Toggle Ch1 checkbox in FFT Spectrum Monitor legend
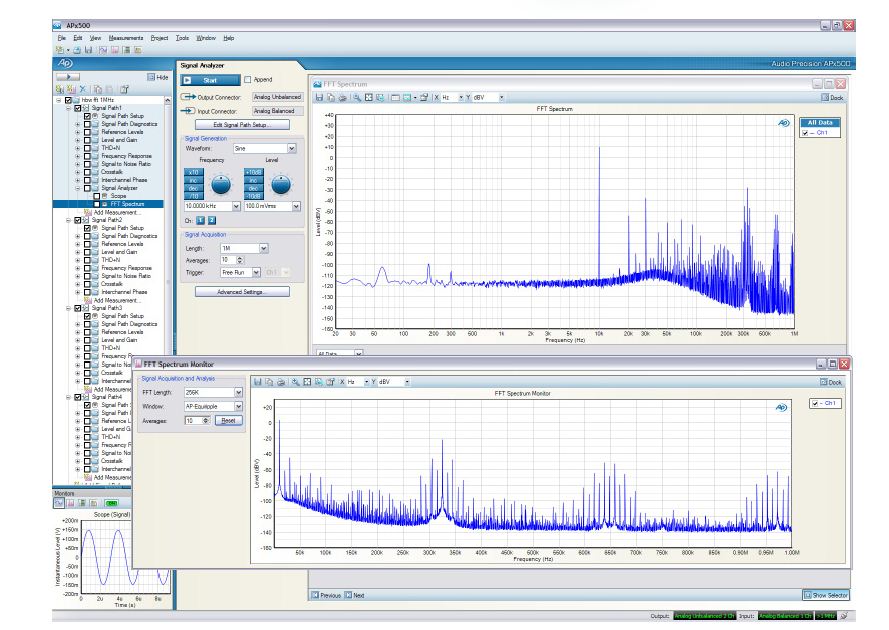Viewport: 889px width, 630px height. click(815, 403)
